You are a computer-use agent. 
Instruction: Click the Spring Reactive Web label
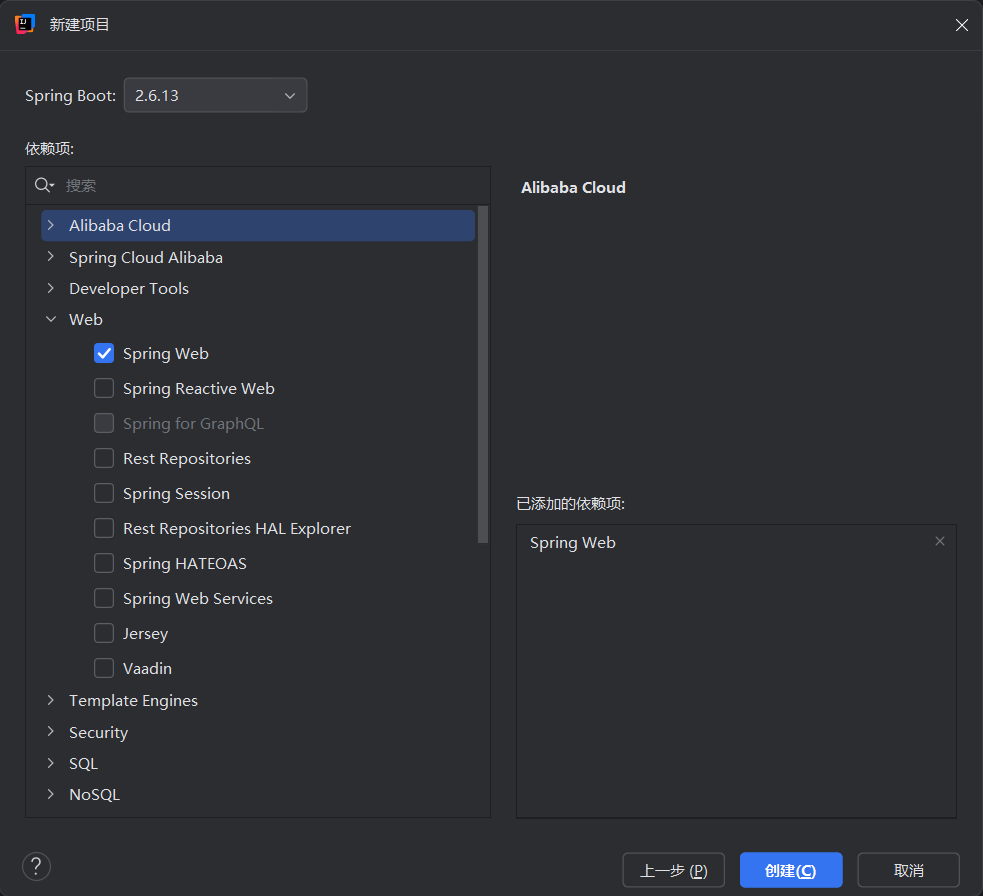[x=199, y=389]
